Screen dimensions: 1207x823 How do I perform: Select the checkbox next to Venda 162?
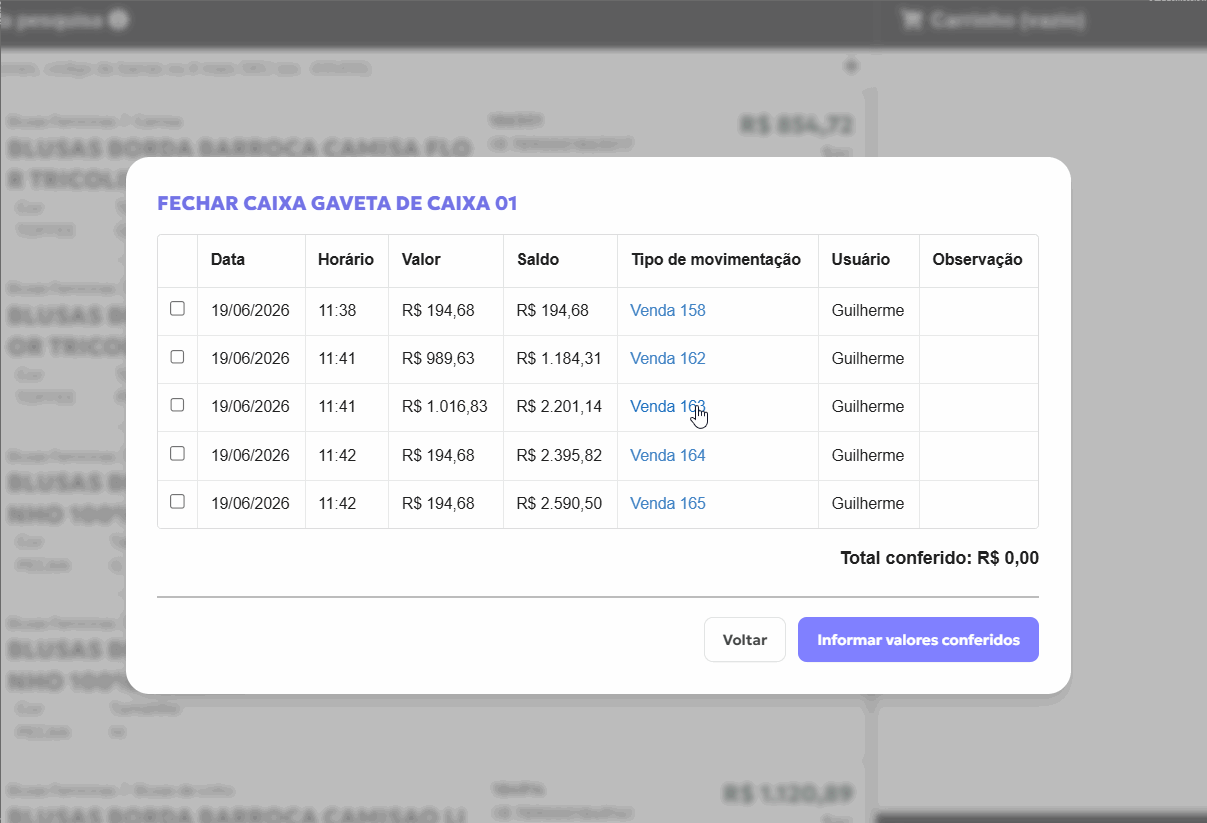tap(177, 357)
